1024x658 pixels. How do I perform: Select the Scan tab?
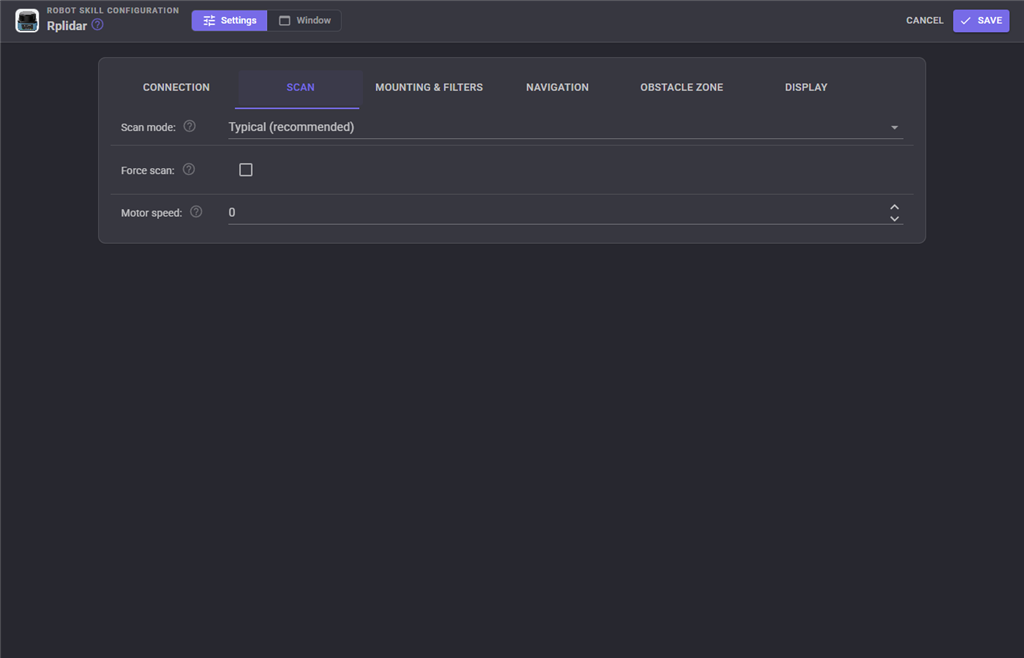click(300, 87)
